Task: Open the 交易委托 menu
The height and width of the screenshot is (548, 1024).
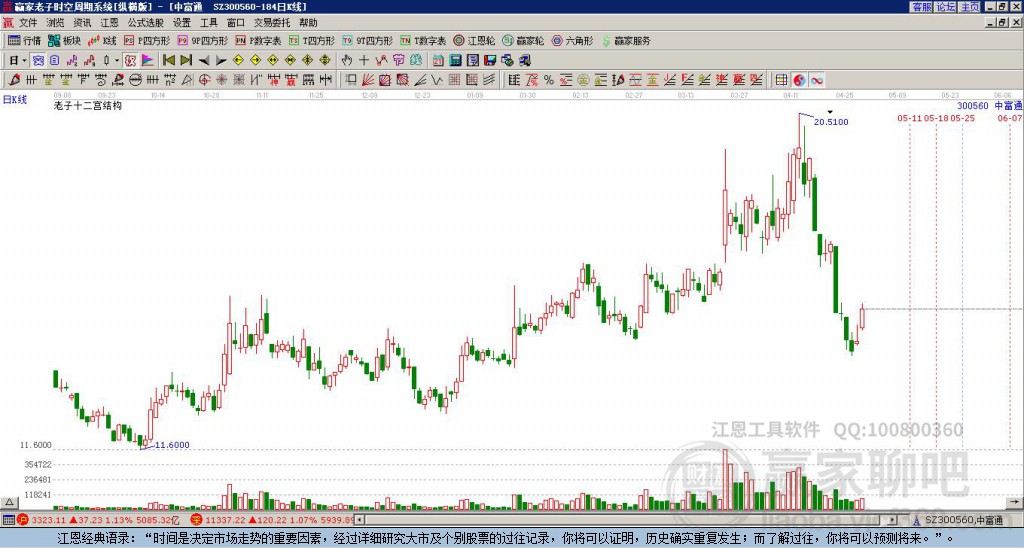Action: coord(272,23)
